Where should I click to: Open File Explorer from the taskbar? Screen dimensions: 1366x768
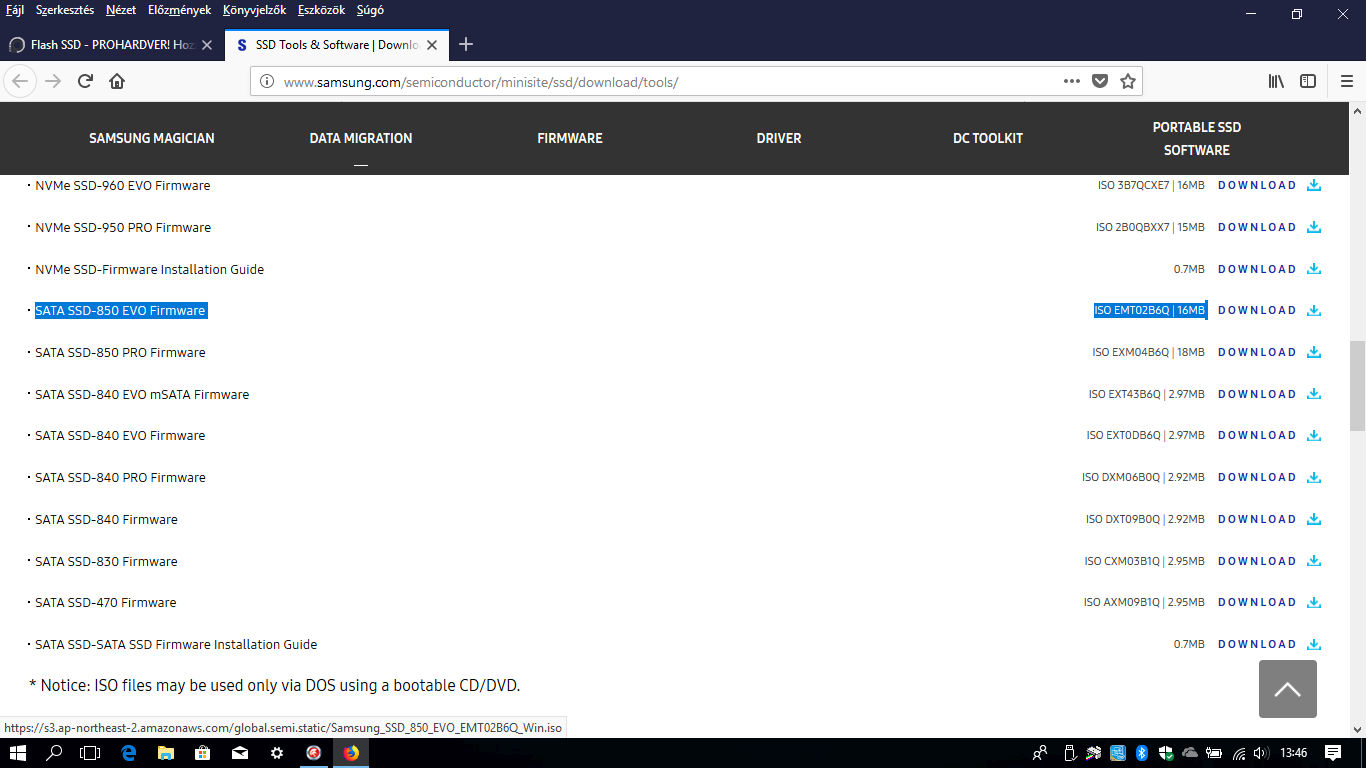[x=165, y=753]
